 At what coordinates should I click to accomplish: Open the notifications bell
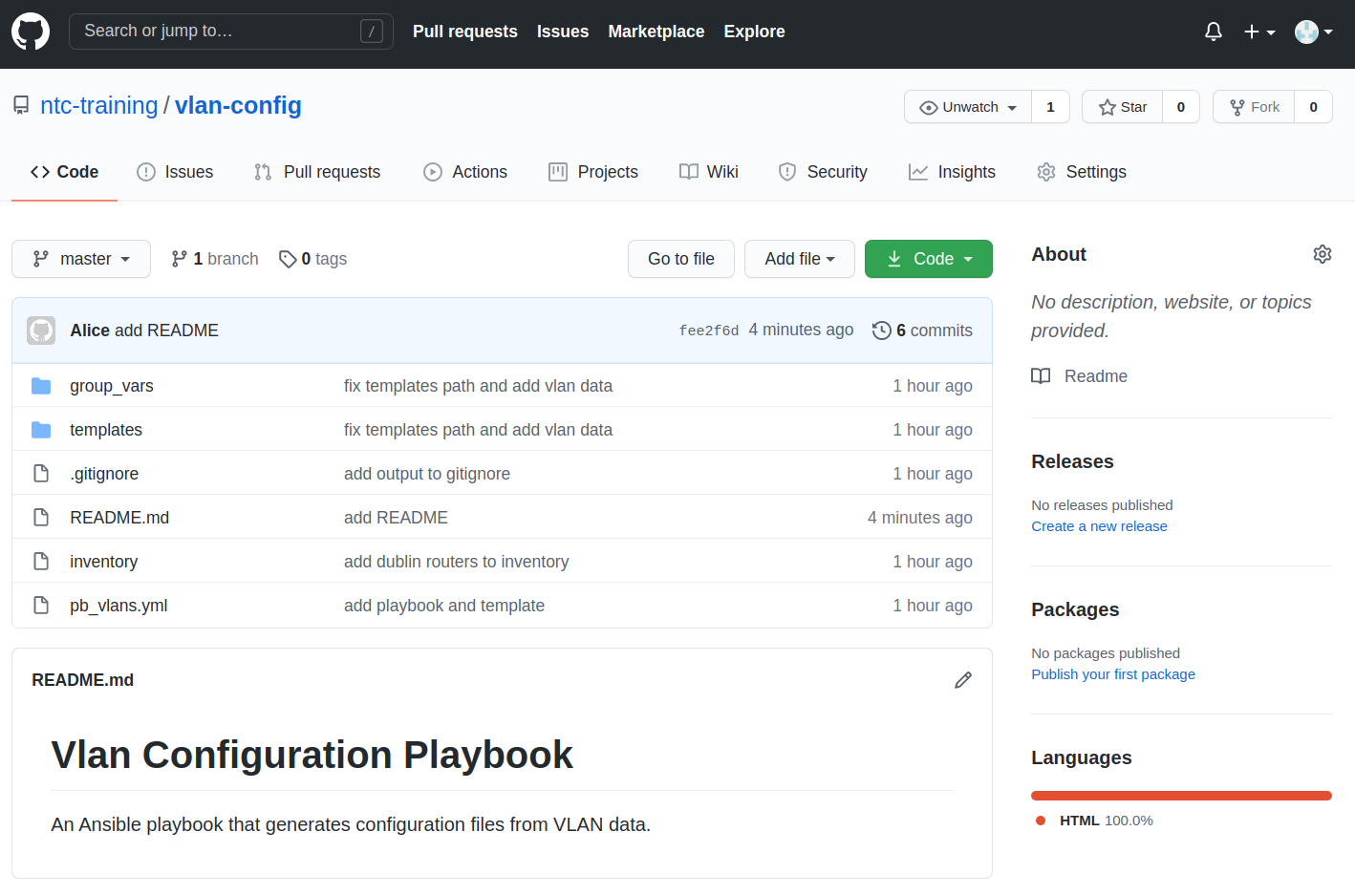coord(1213,32)
